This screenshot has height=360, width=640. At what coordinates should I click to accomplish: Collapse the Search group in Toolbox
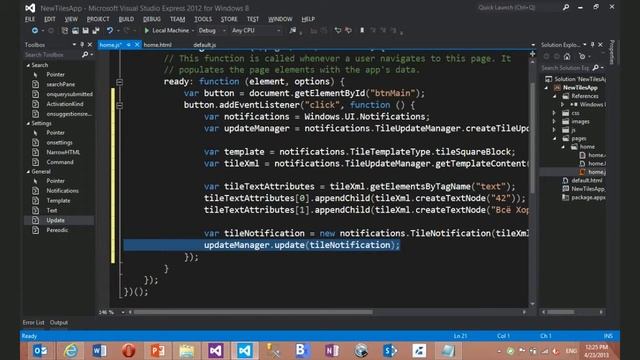28,65
